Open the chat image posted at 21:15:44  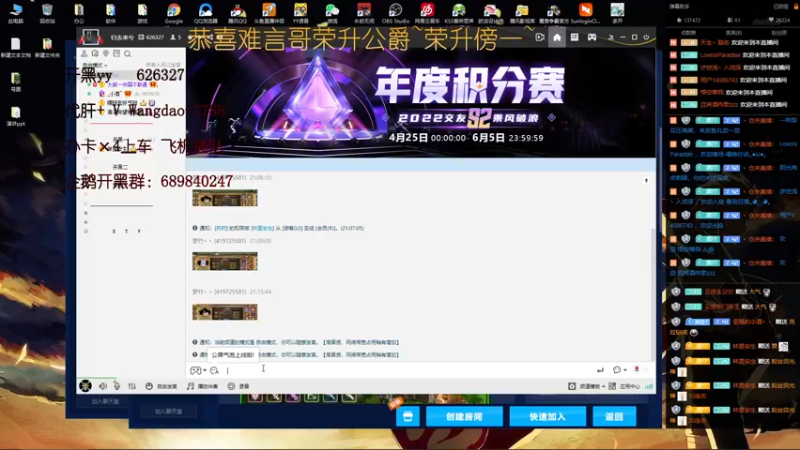point(224,312)
